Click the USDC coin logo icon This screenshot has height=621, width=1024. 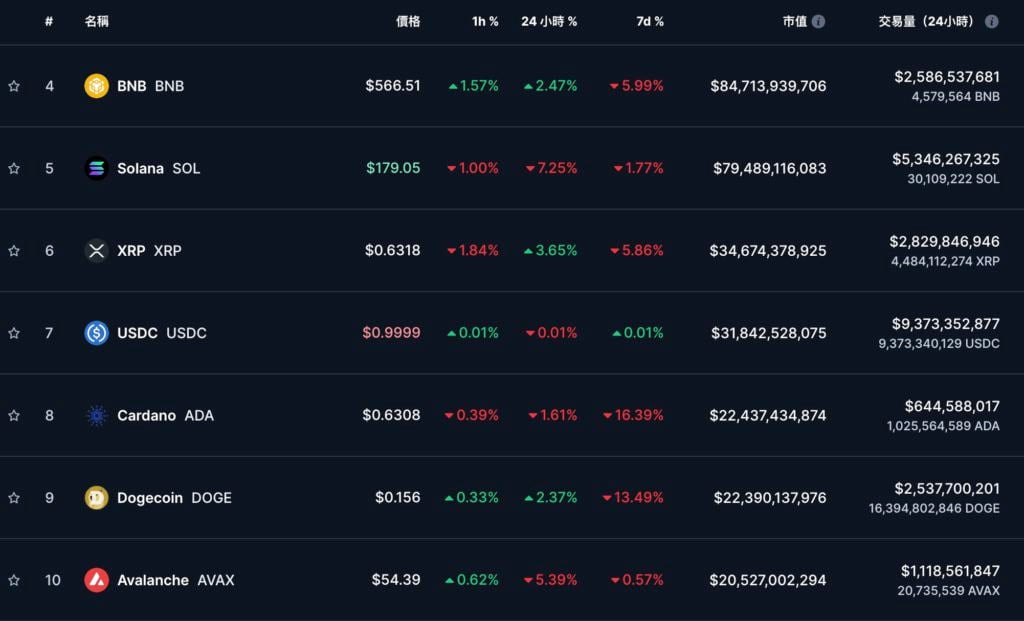[x=96, y=333]
